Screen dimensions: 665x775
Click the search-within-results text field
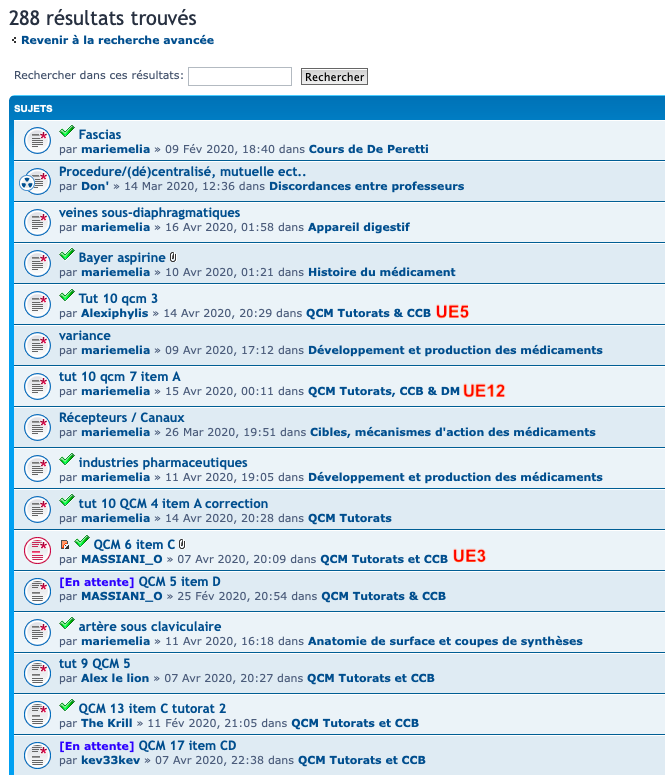point(240,76)
